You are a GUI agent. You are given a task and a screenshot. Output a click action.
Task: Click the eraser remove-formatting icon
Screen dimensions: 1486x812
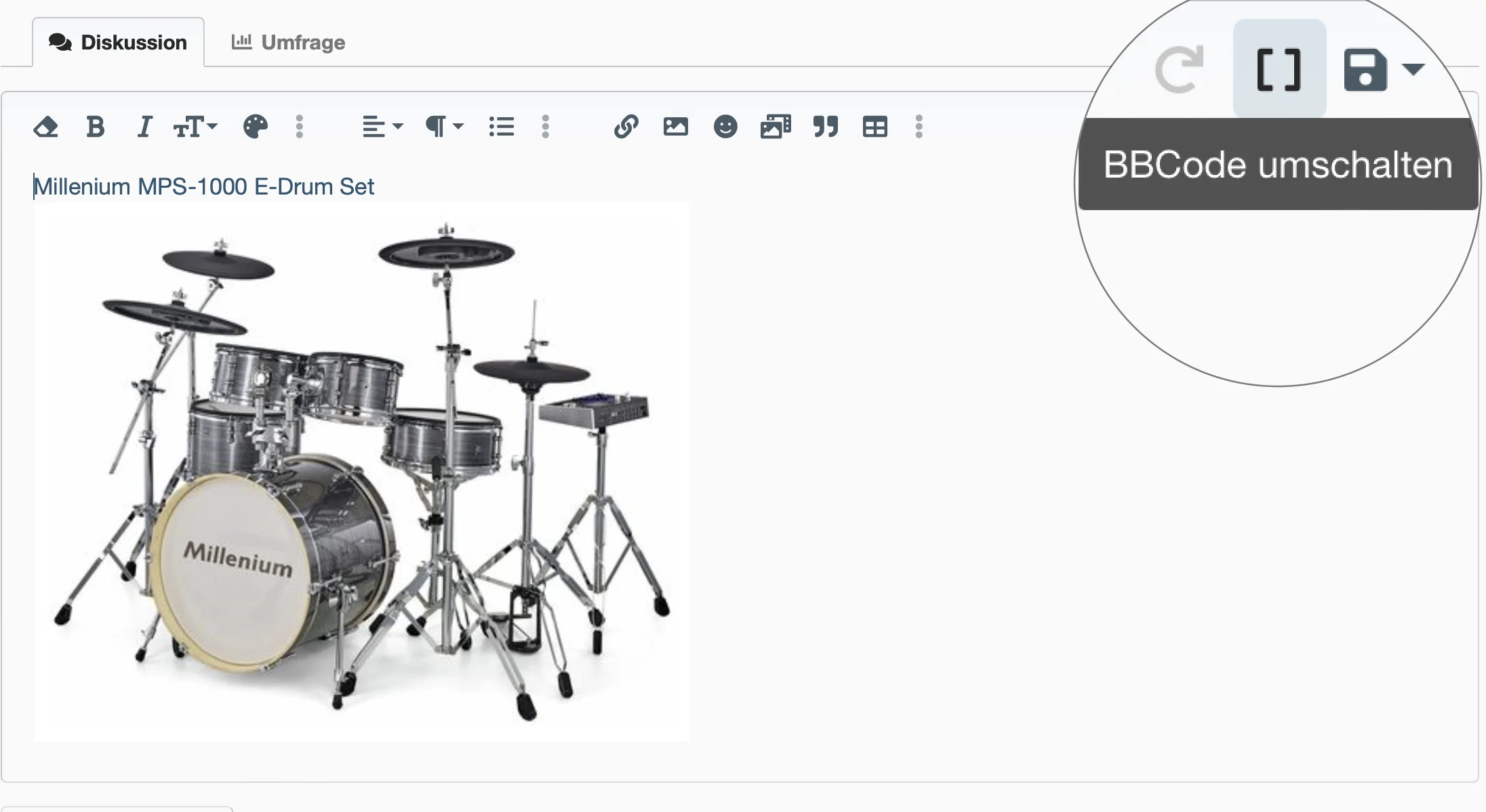tap(45, 127)
